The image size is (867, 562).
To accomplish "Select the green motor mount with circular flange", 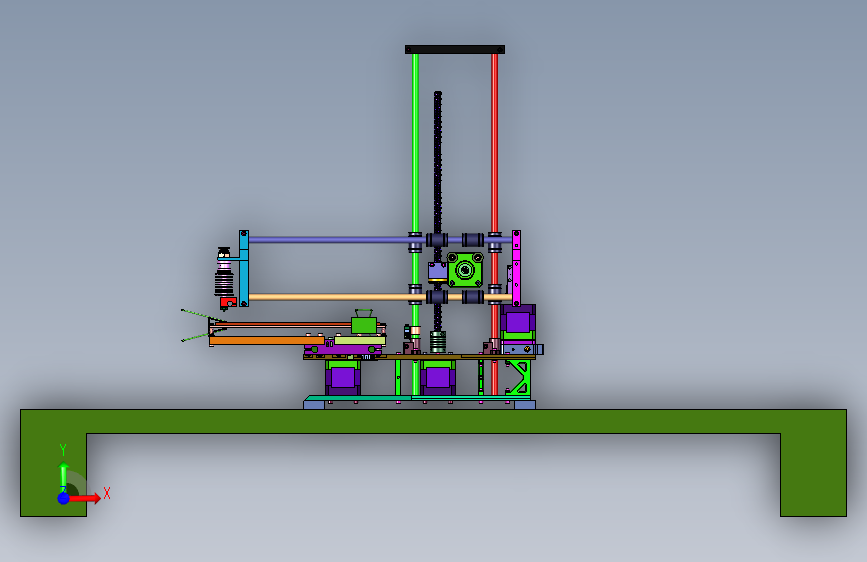I will [x=465, y=270].
